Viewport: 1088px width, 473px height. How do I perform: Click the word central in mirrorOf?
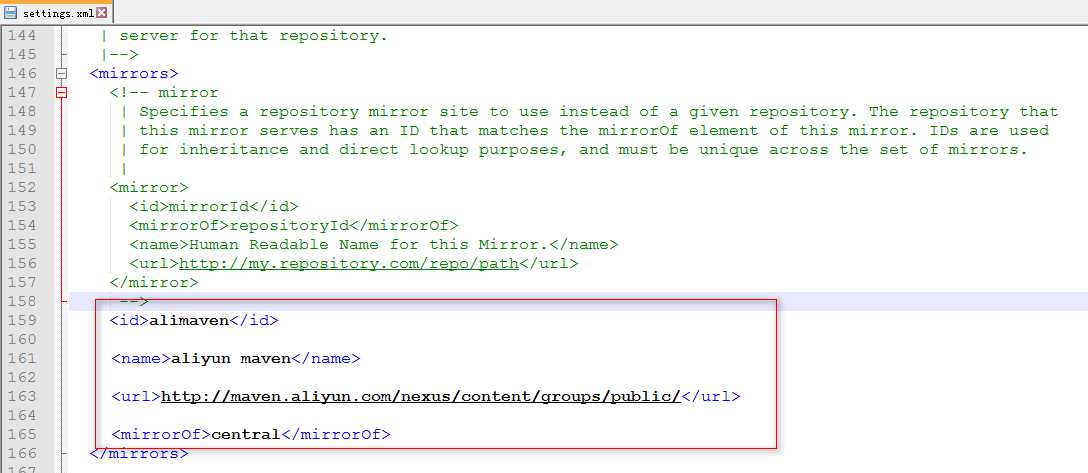pos(245,435)
